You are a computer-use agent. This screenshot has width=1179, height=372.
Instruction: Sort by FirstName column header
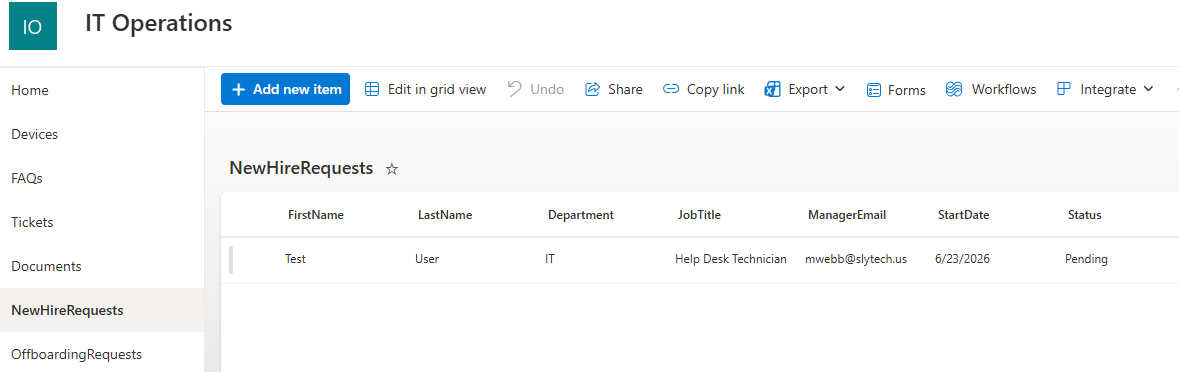(x=316, y=215)
